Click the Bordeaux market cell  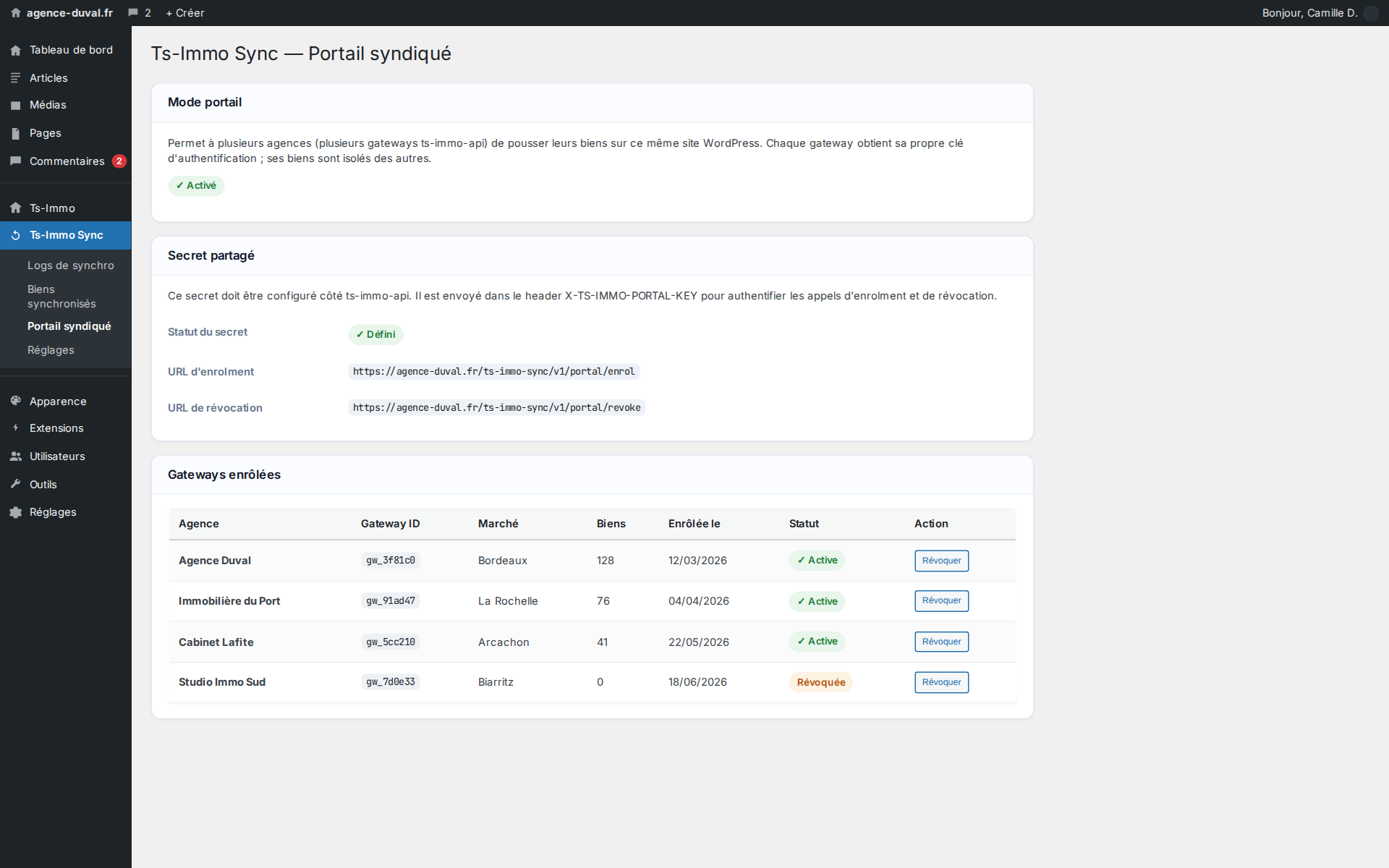(x=503, y=561)
